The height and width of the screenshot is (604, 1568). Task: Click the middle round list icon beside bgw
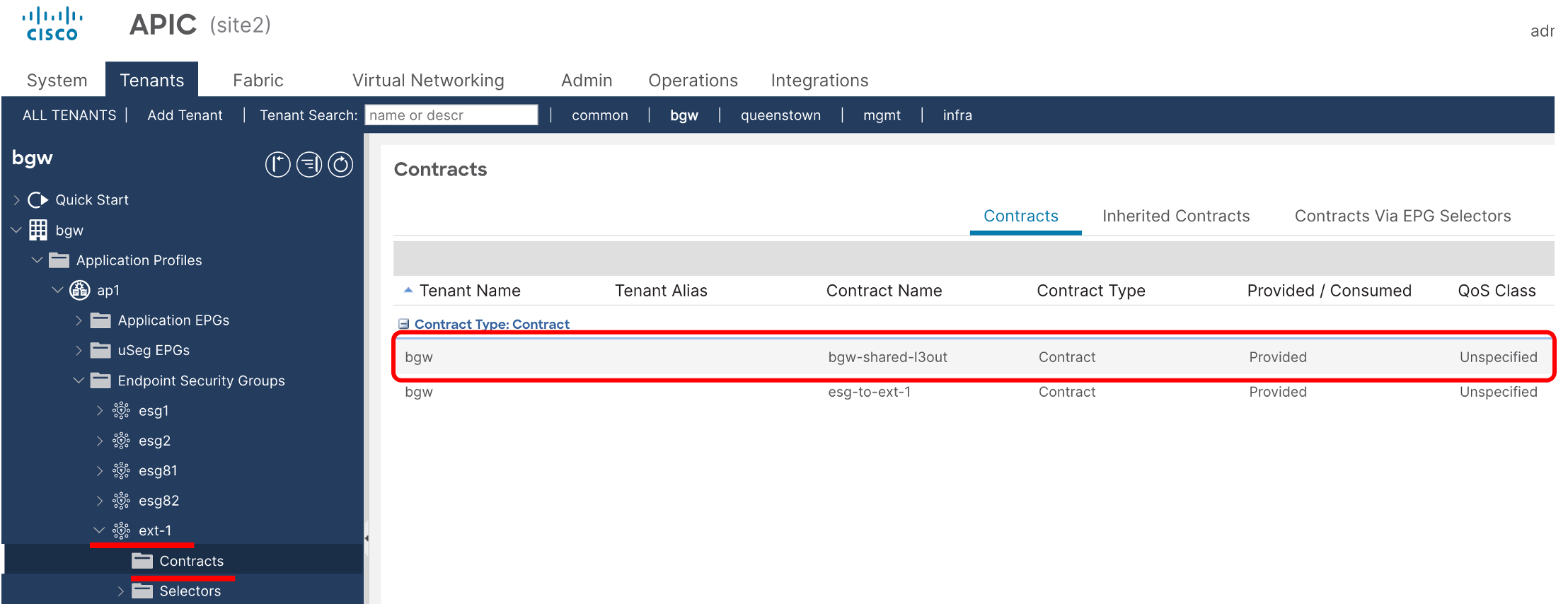pyautogui.click(x=309, y=165)
